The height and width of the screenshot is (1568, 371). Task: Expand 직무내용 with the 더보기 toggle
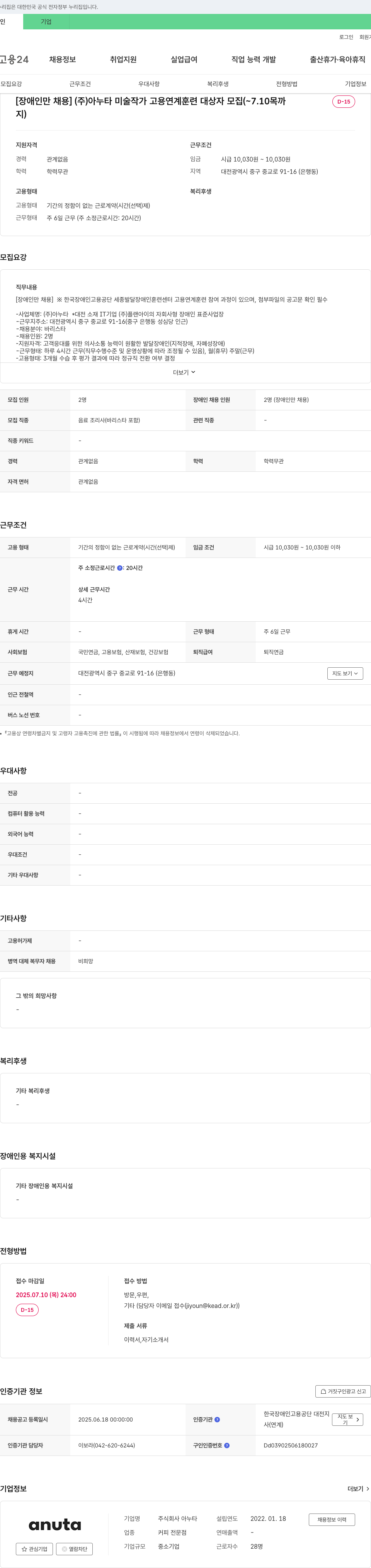pyautogui.click(x=185, y=372)
